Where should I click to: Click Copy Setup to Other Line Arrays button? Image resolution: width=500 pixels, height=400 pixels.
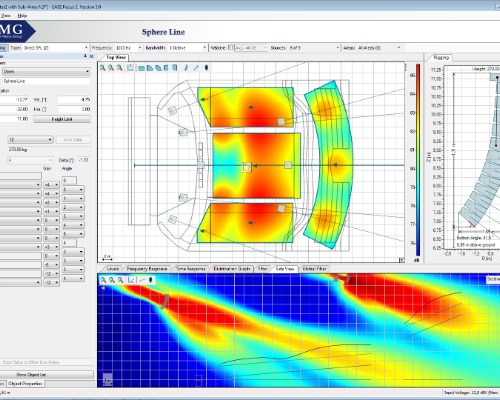46,362
